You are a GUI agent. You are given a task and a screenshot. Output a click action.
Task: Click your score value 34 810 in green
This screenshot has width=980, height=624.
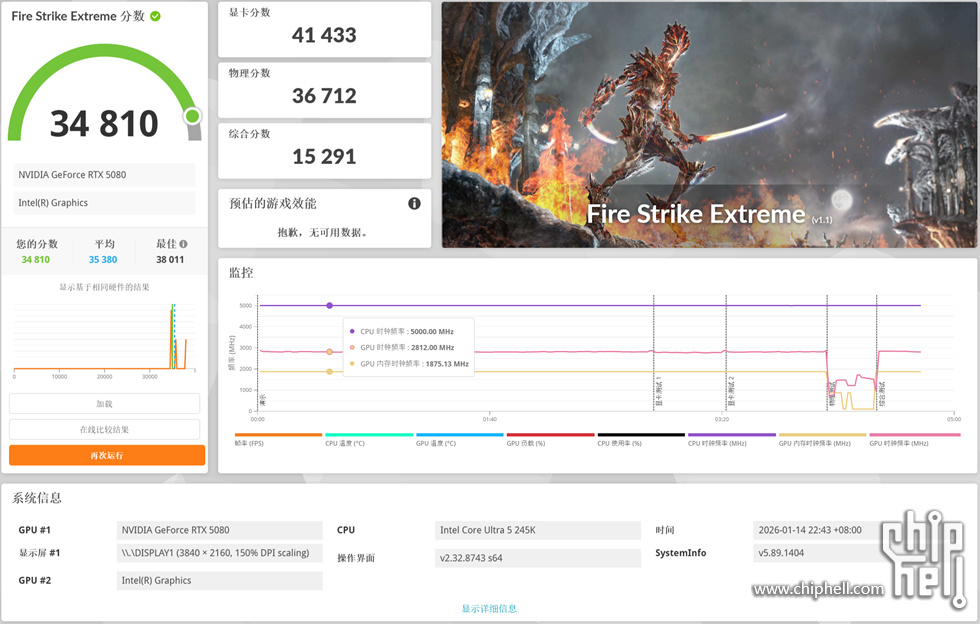pyautogui.click(x=36, y=259)
